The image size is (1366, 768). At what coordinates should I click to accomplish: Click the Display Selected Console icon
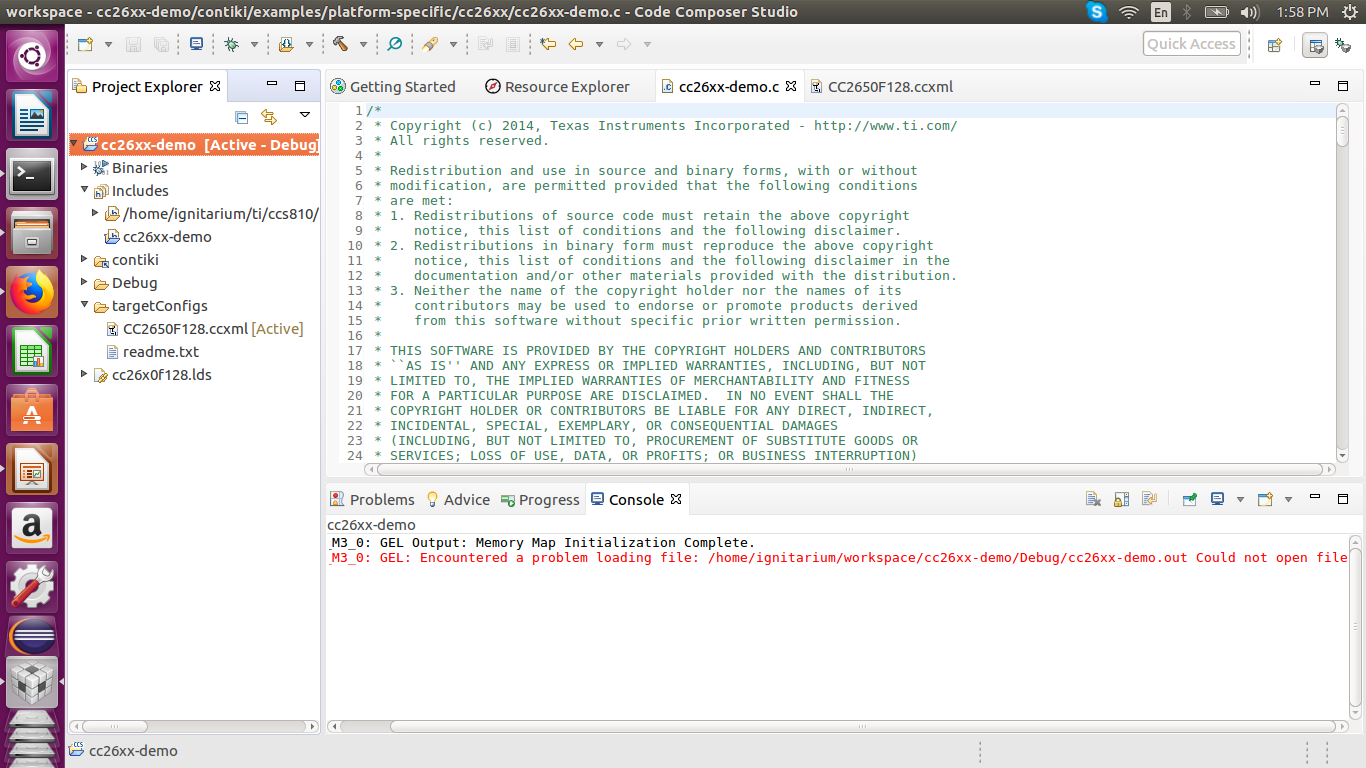pos(1217,499)
